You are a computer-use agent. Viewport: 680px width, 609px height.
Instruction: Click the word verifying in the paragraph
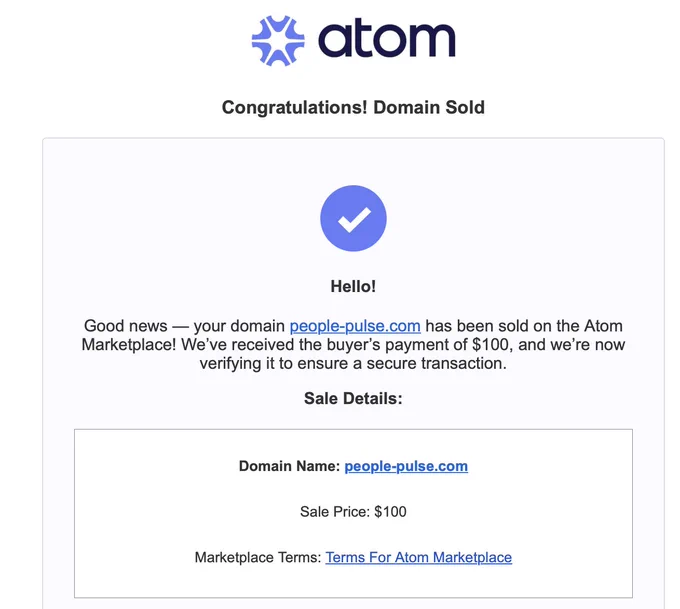[x=230, y=363]
